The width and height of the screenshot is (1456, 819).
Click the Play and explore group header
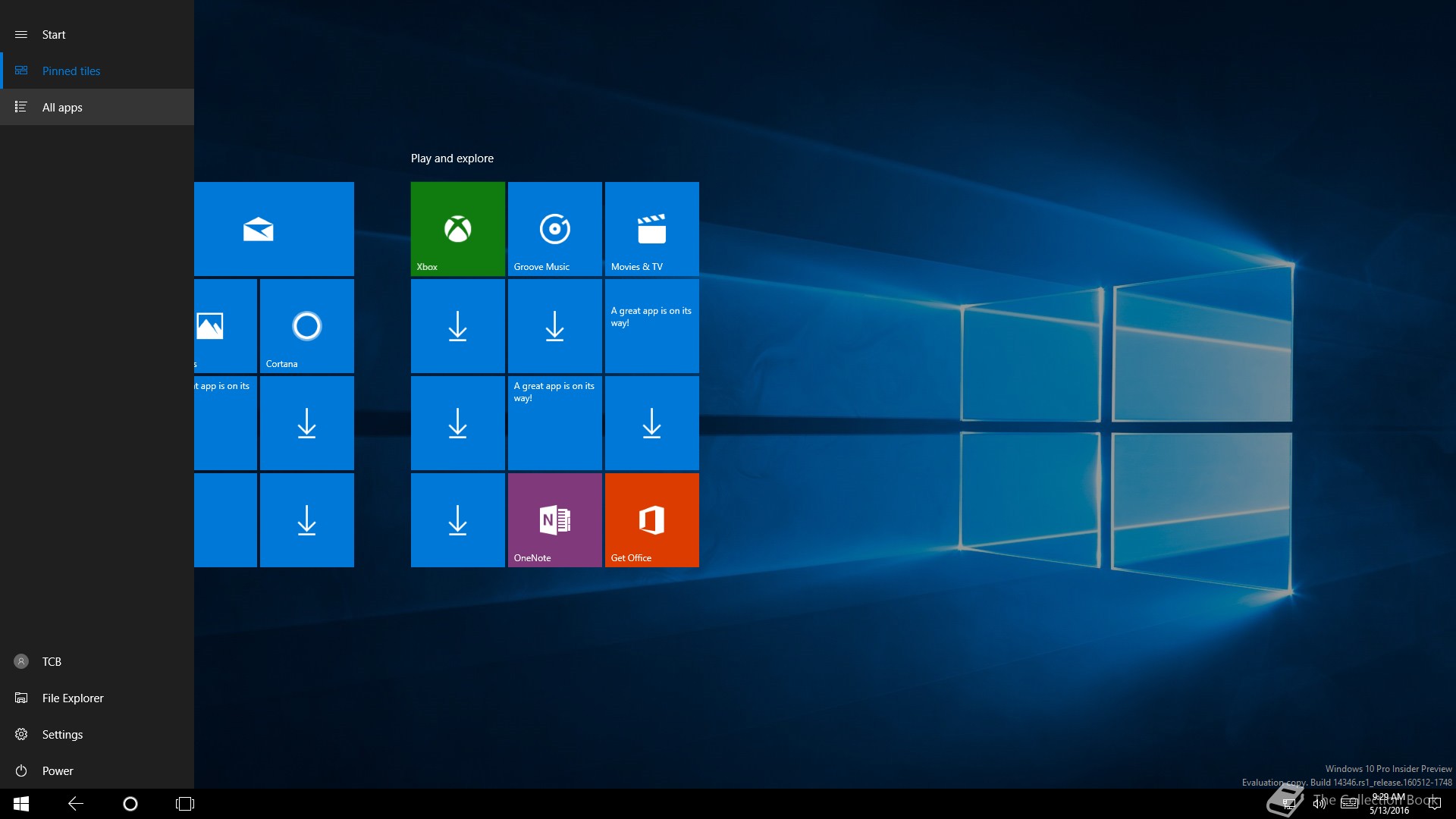[452, 158]
